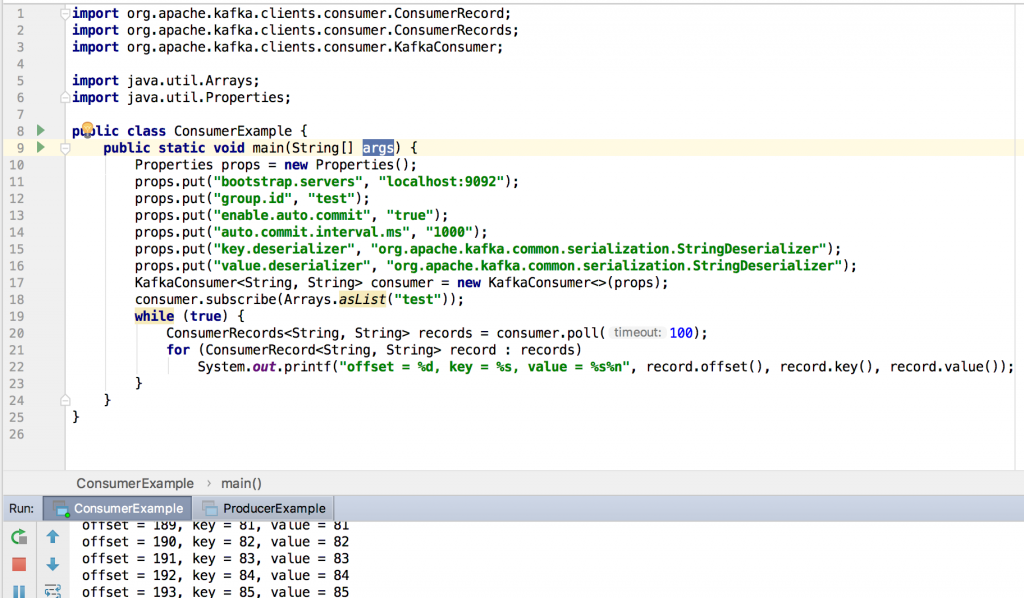Toggle soft-wrap in the run console
This screenshot has height=598, width=1024.
click(x=53, y=591)
